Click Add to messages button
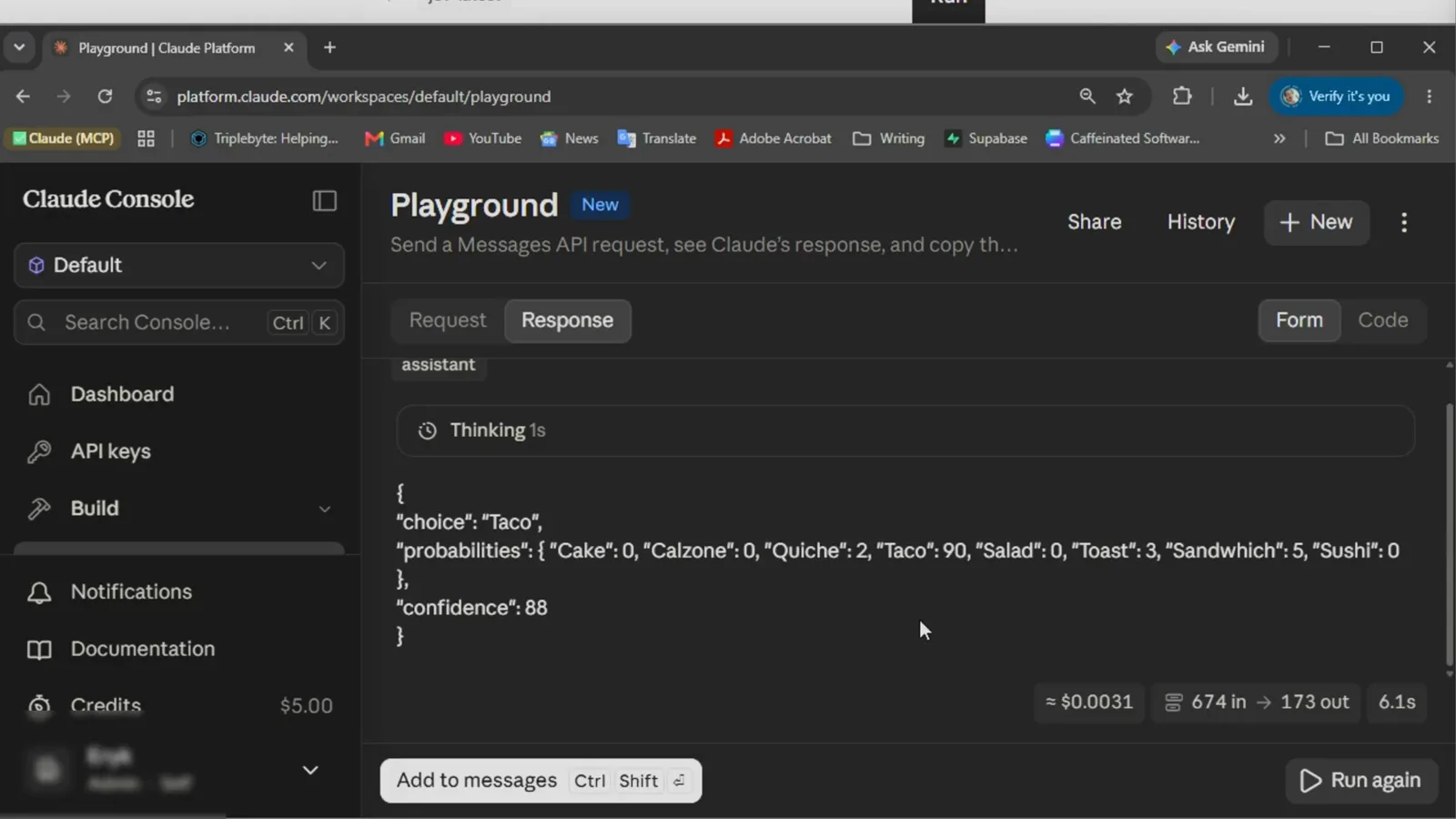 pyautogui.click(x=541, y=781)
